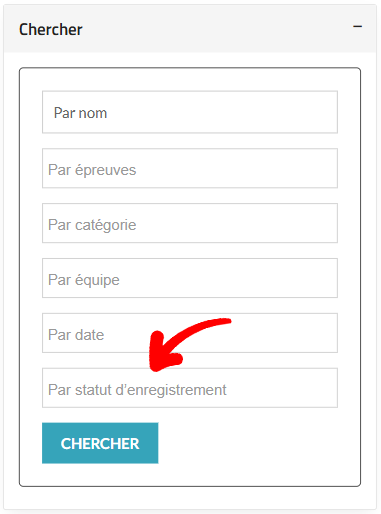This screenshot has width=381, height=514.
Task: Minimize the search section via dash icon
Action: tap(357, 26)
